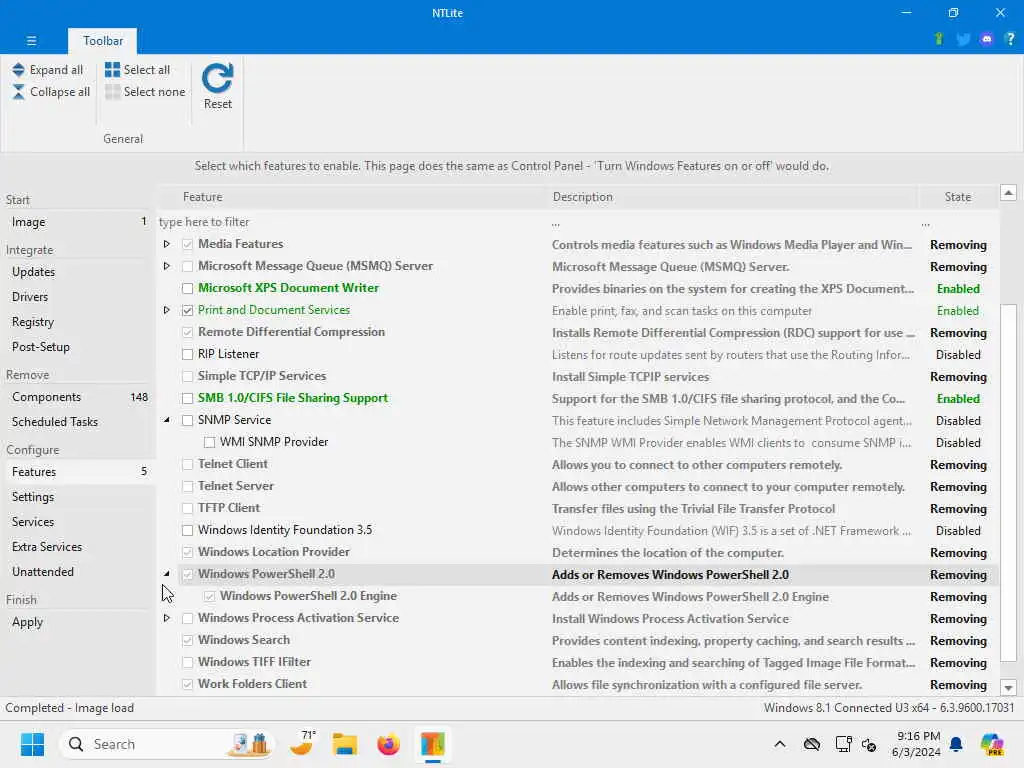
Task: Go to the Apply page
Action: [x=78, y=622]
